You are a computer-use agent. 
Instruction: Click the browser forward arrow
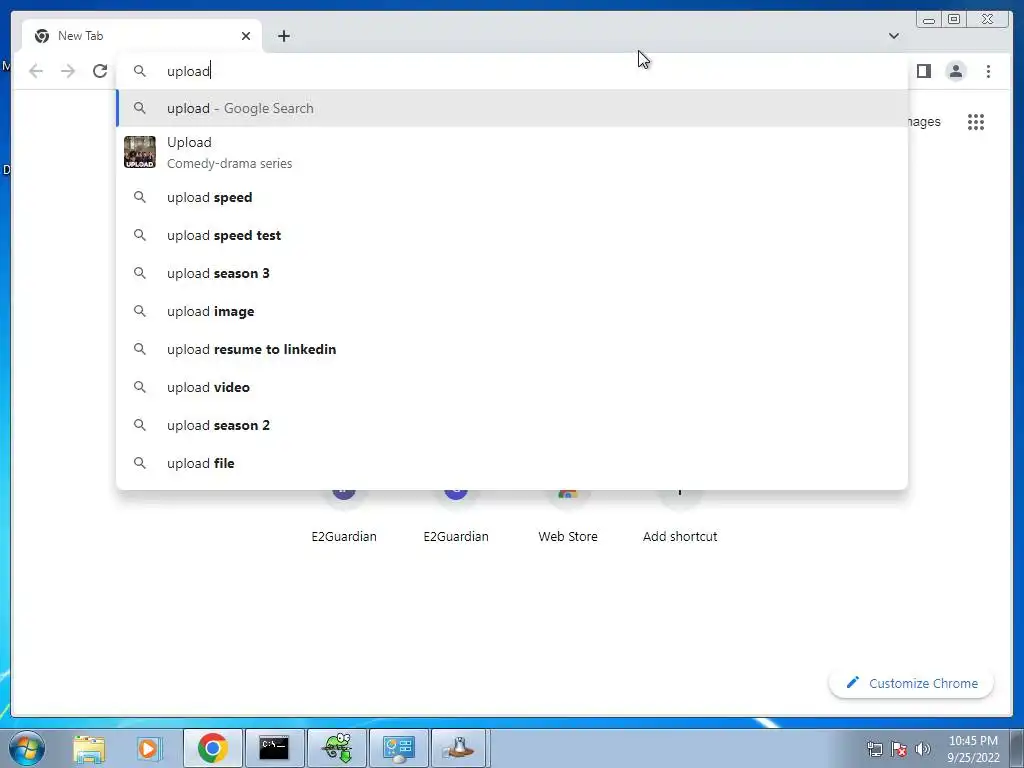click(x=68, y=71)
